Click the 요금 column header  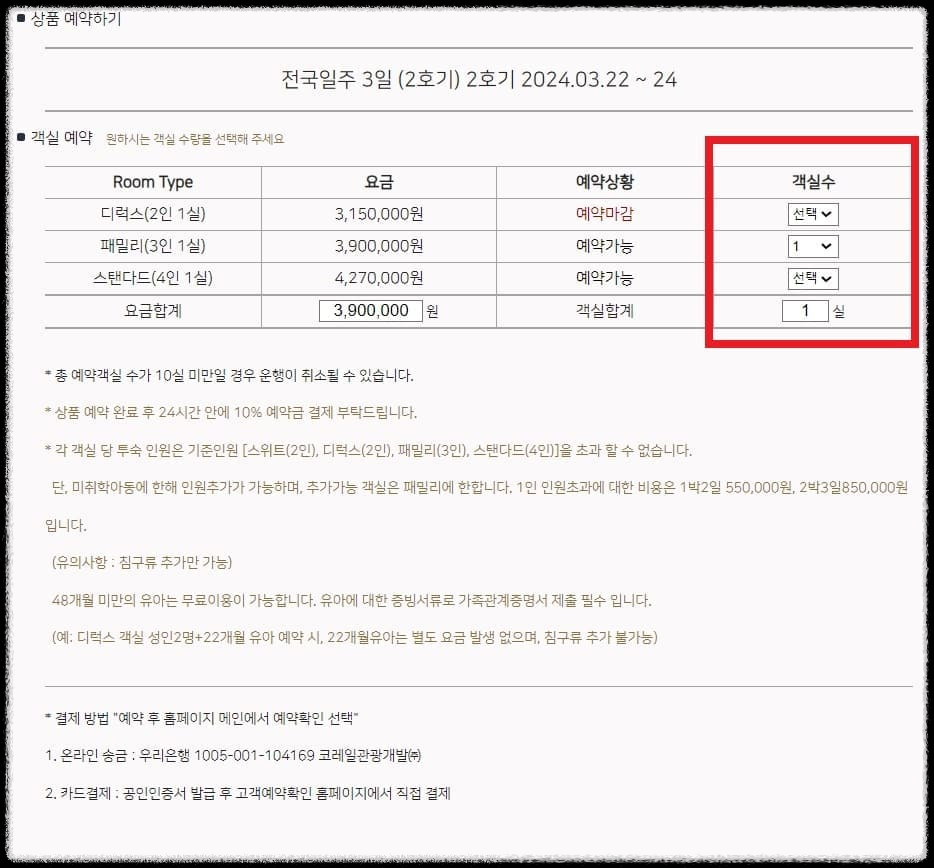pos(377,182)
